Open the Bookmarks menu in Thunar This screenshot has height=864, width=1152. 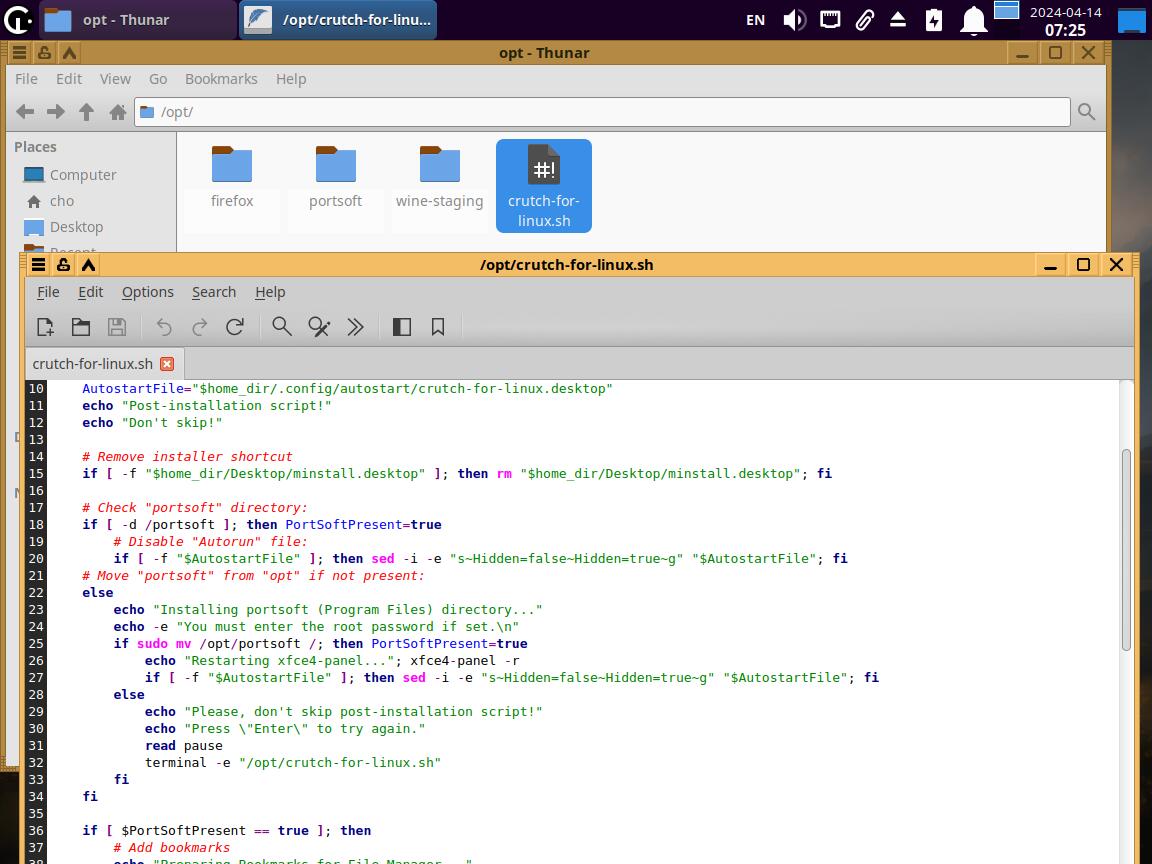click(x=221, y=79)
